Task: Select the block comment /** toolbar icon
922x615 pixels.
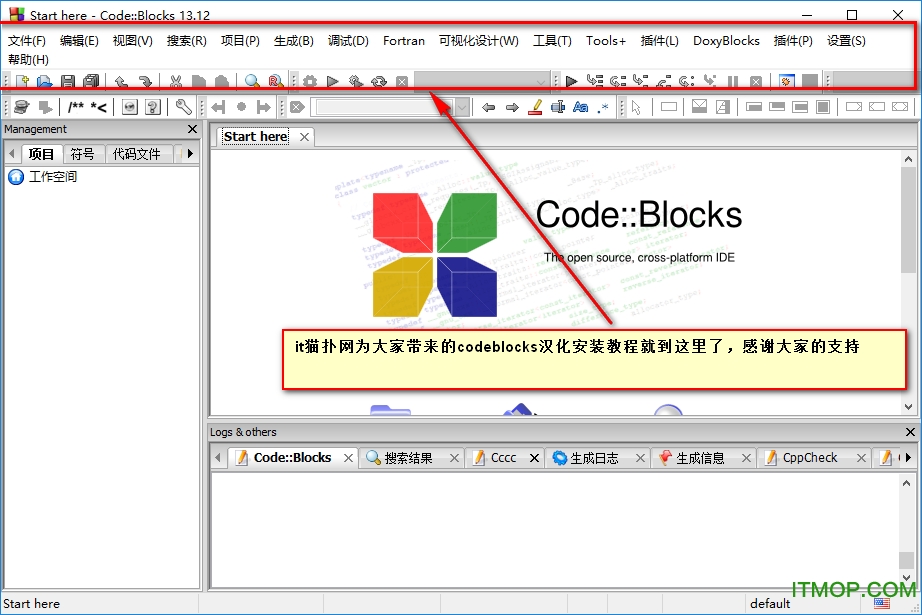Action: point(74,107)
